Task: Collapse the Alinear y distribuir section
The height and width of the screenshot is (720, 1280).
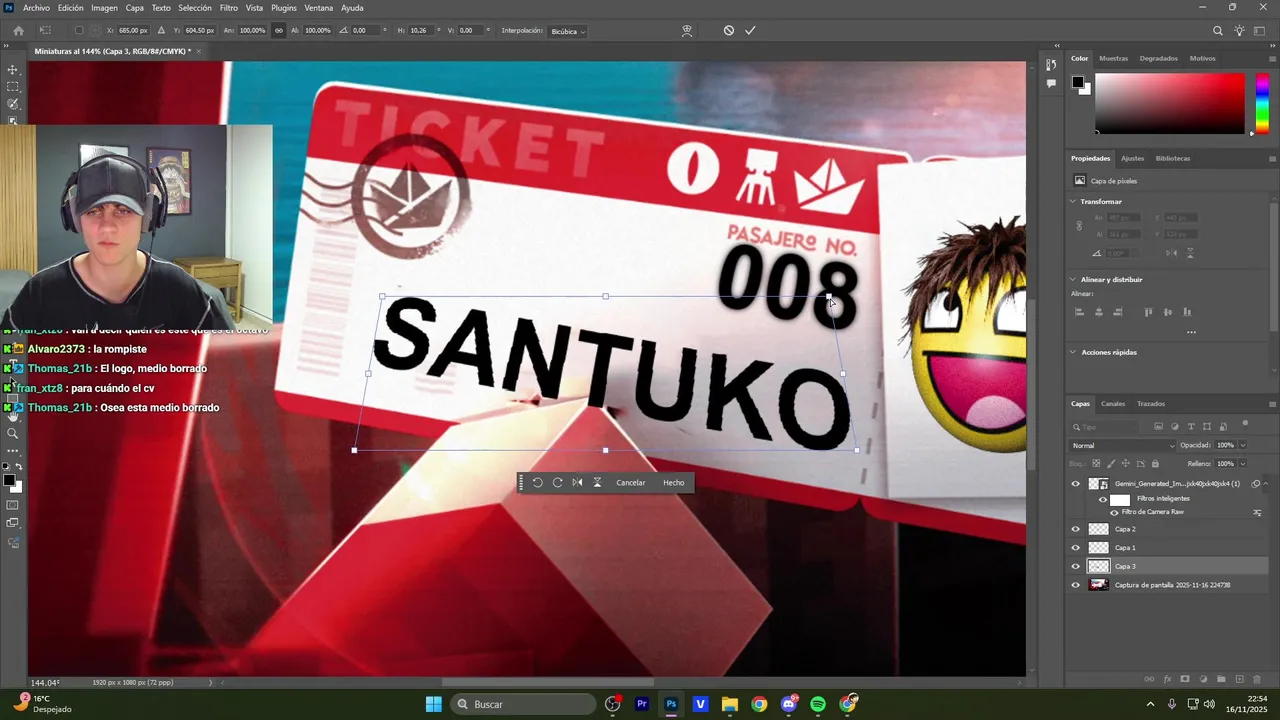Action: pos(1073,280)
